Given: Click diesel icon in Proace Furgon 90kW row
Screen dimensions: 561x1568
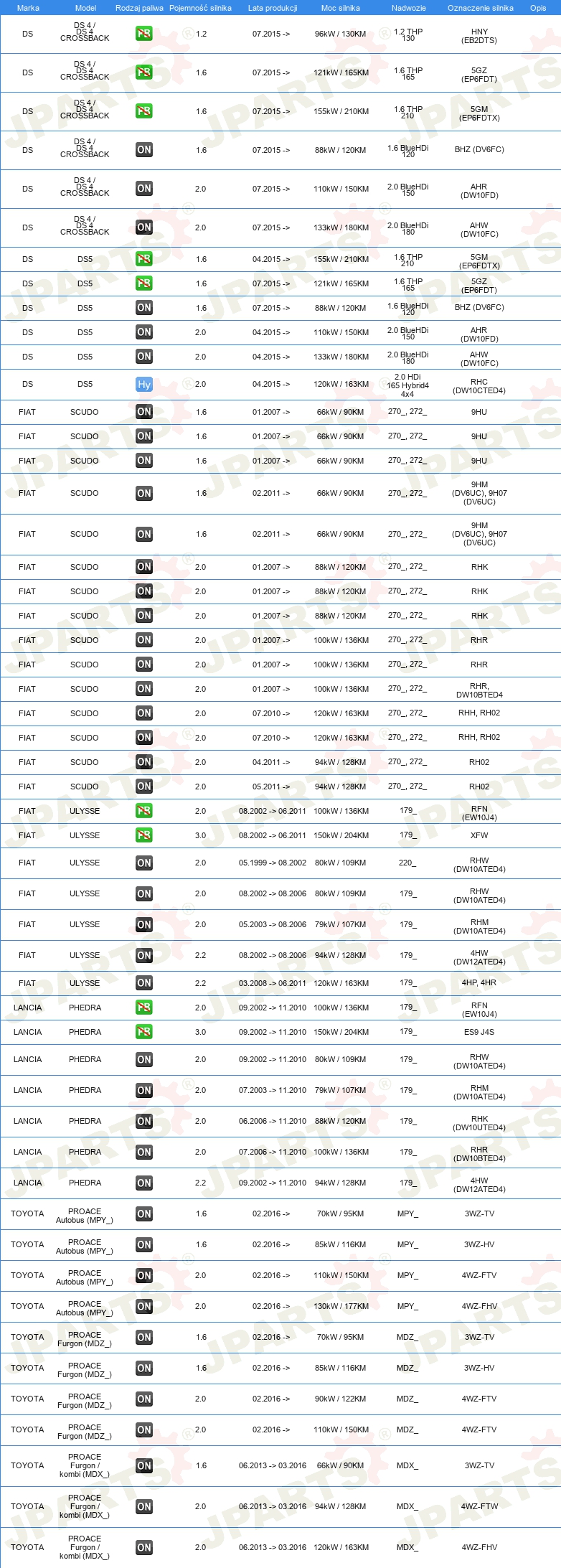Looking at the screenshot, I should [x=144, y=1399].
